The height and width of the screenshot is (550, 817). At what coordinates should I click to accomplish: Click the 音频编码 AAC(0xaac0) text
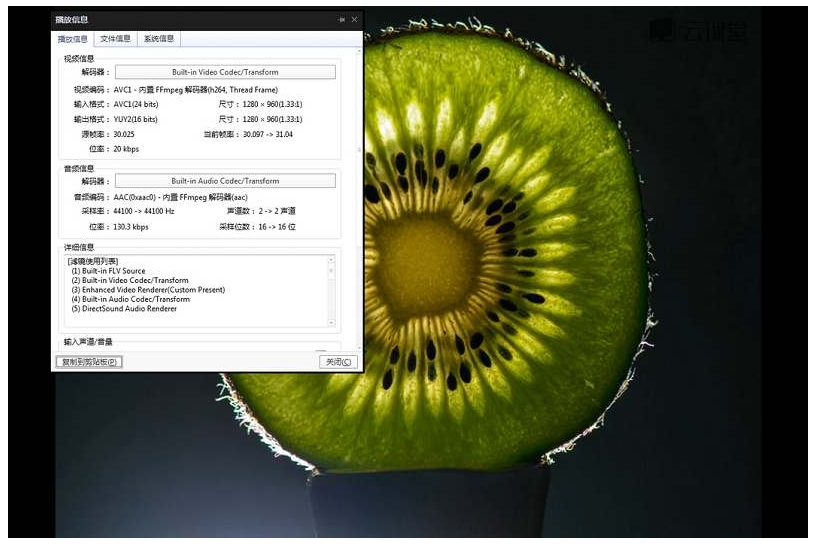[180, 197]
